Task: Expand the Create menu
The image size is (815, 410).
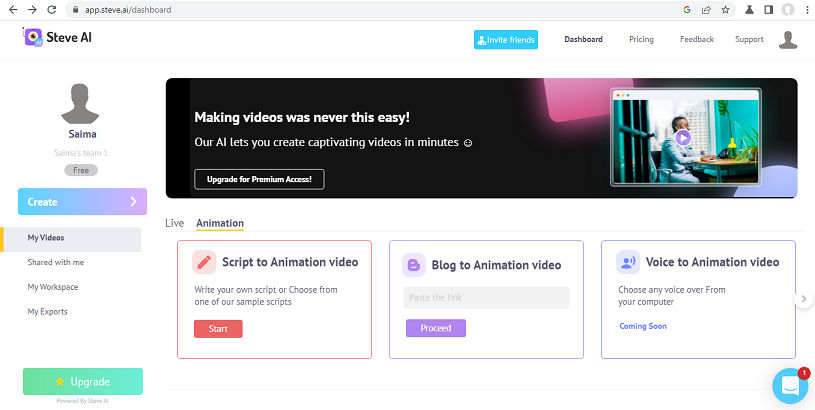Action: click(x=83, y=202)
